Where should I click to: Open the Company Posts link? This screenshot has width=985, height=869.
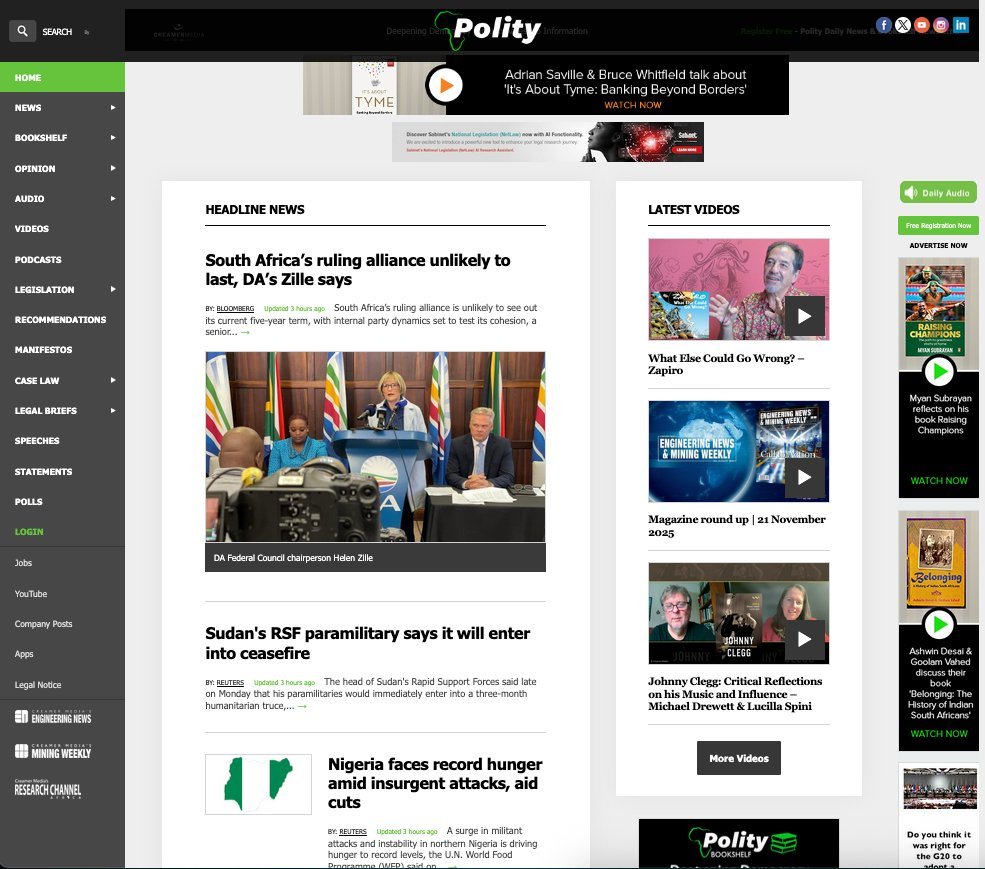coord(43,624)
